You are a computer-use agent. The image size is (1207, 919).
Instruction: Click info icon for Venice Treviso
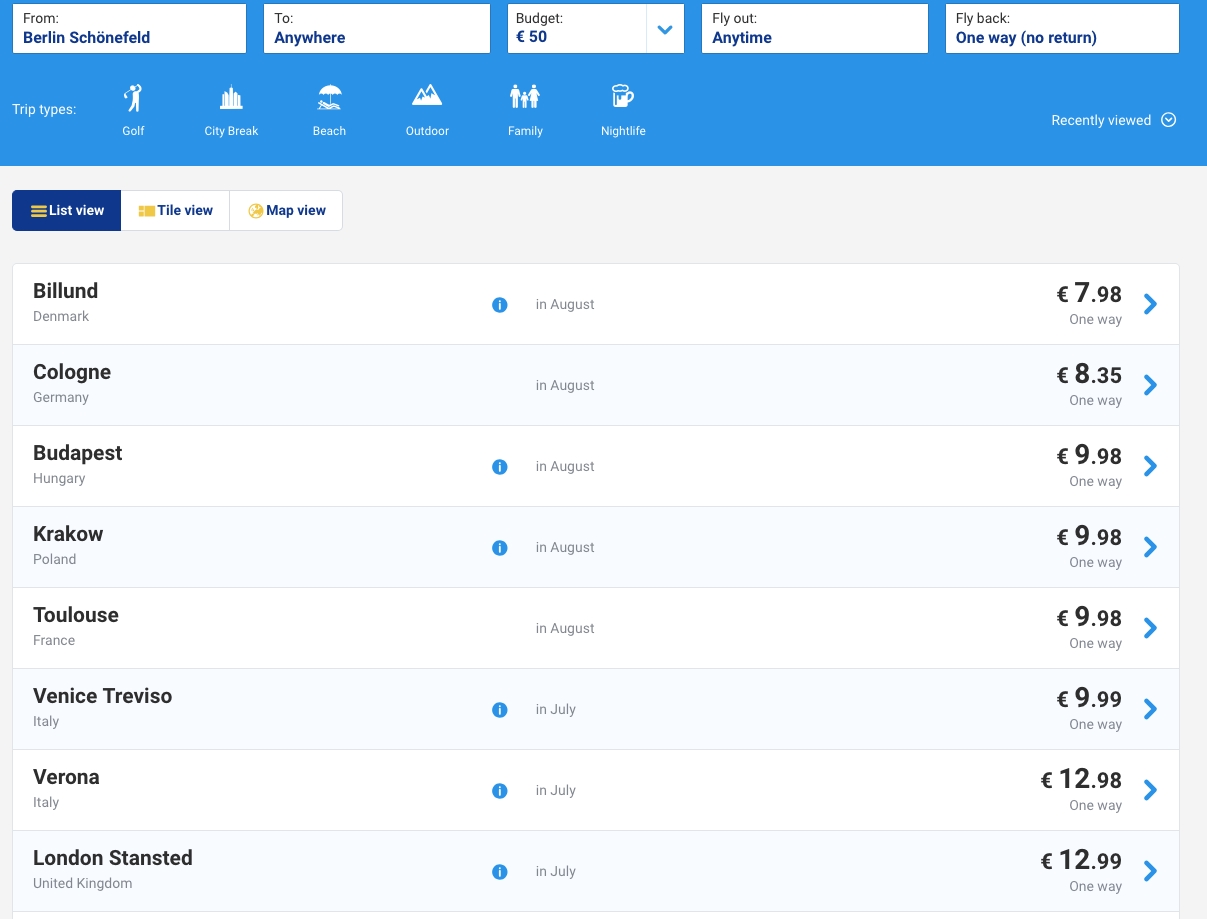coord(500,710)
